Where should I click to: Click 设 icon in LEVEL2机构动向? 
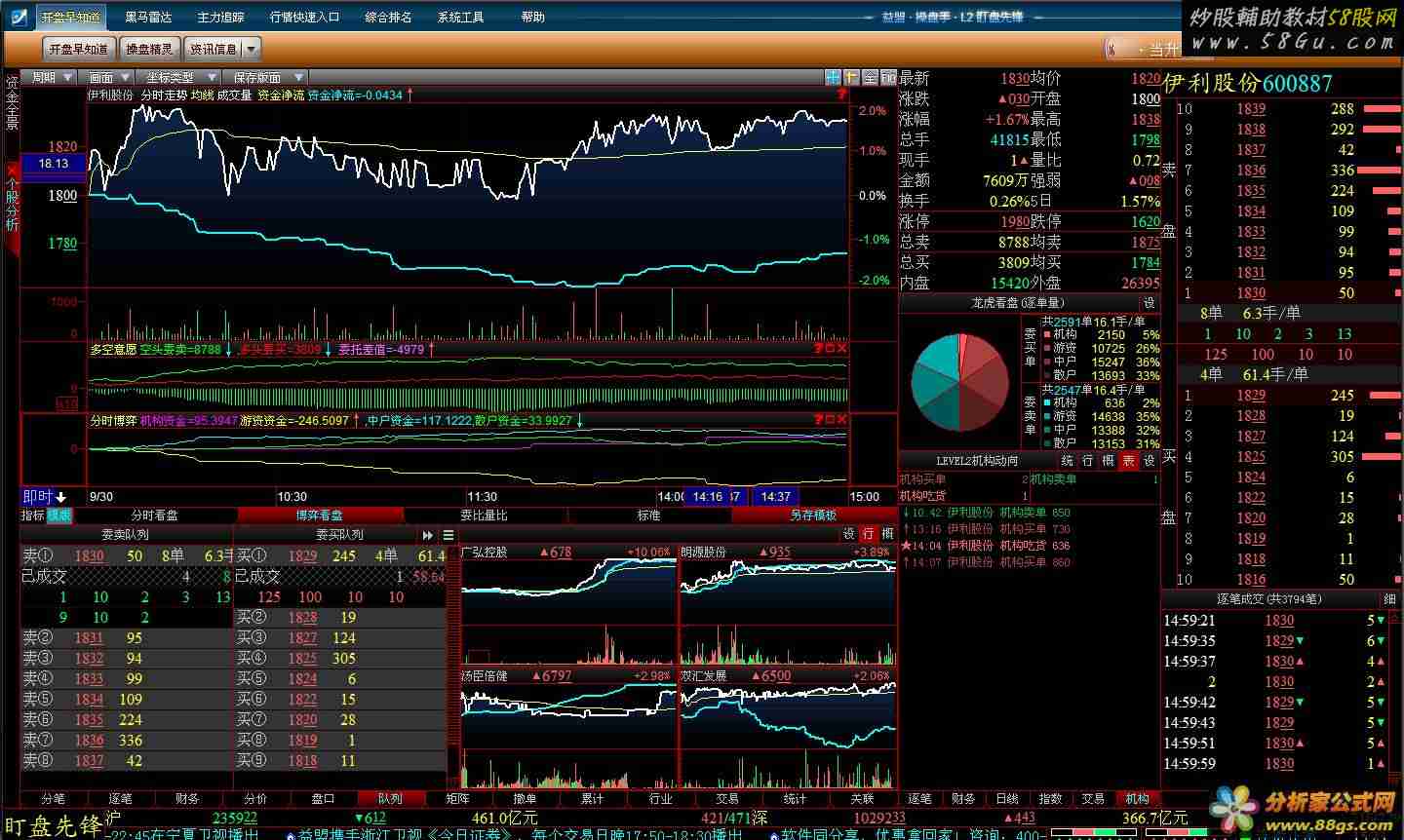1150,461
